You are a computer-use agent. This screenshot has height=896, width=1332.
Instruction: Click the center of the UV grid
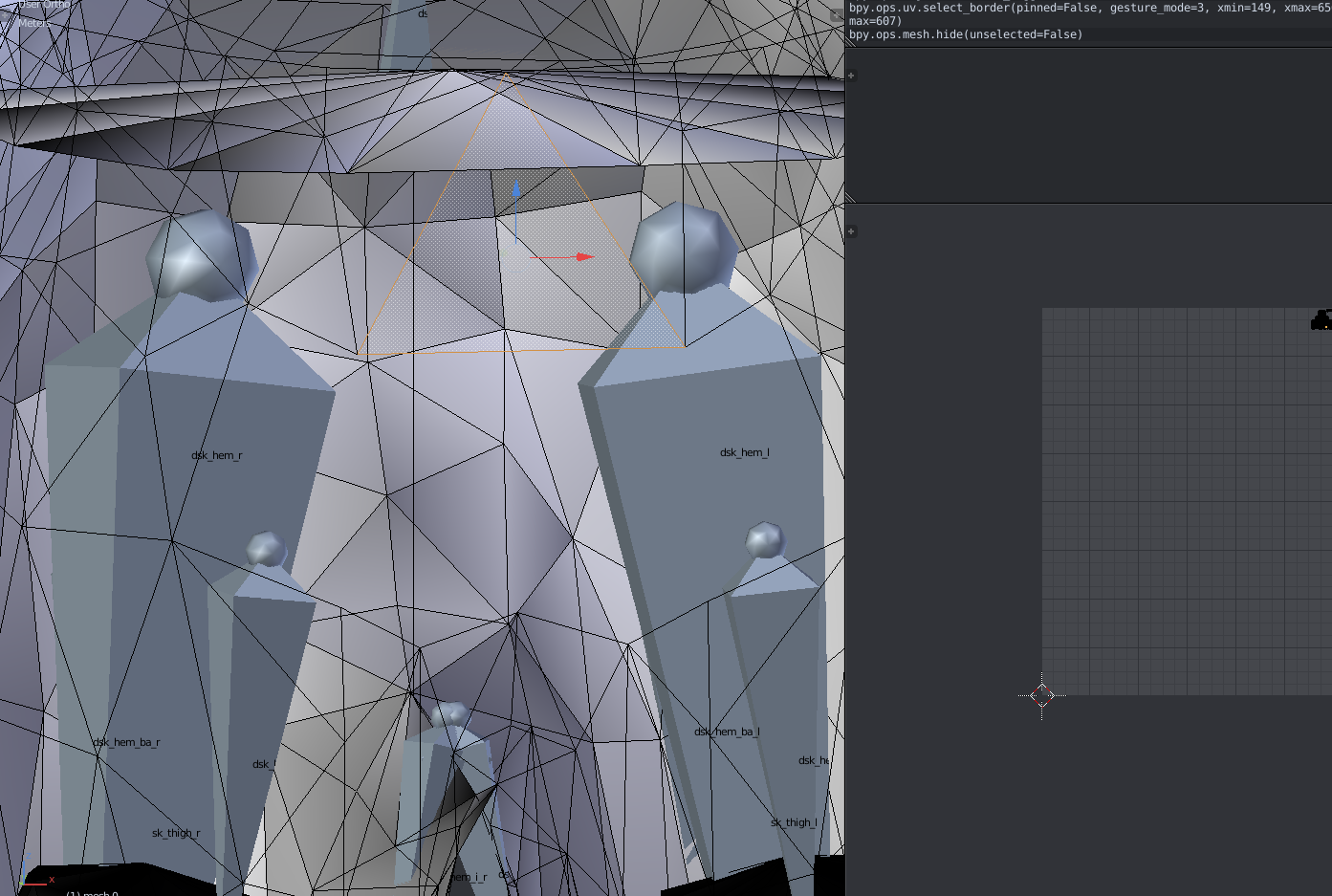point(1187,501)
